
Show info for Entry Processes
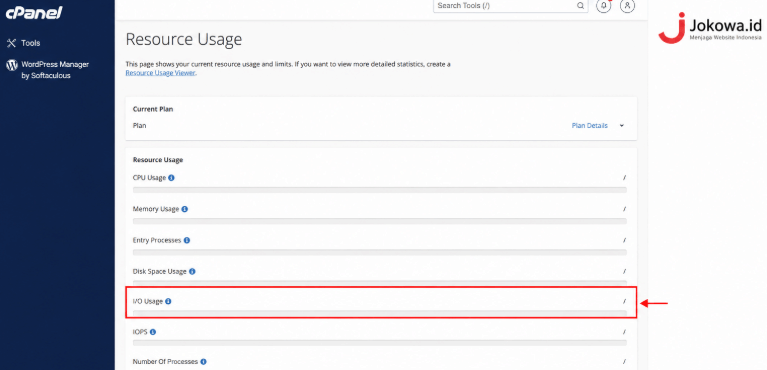coord(187,240)
